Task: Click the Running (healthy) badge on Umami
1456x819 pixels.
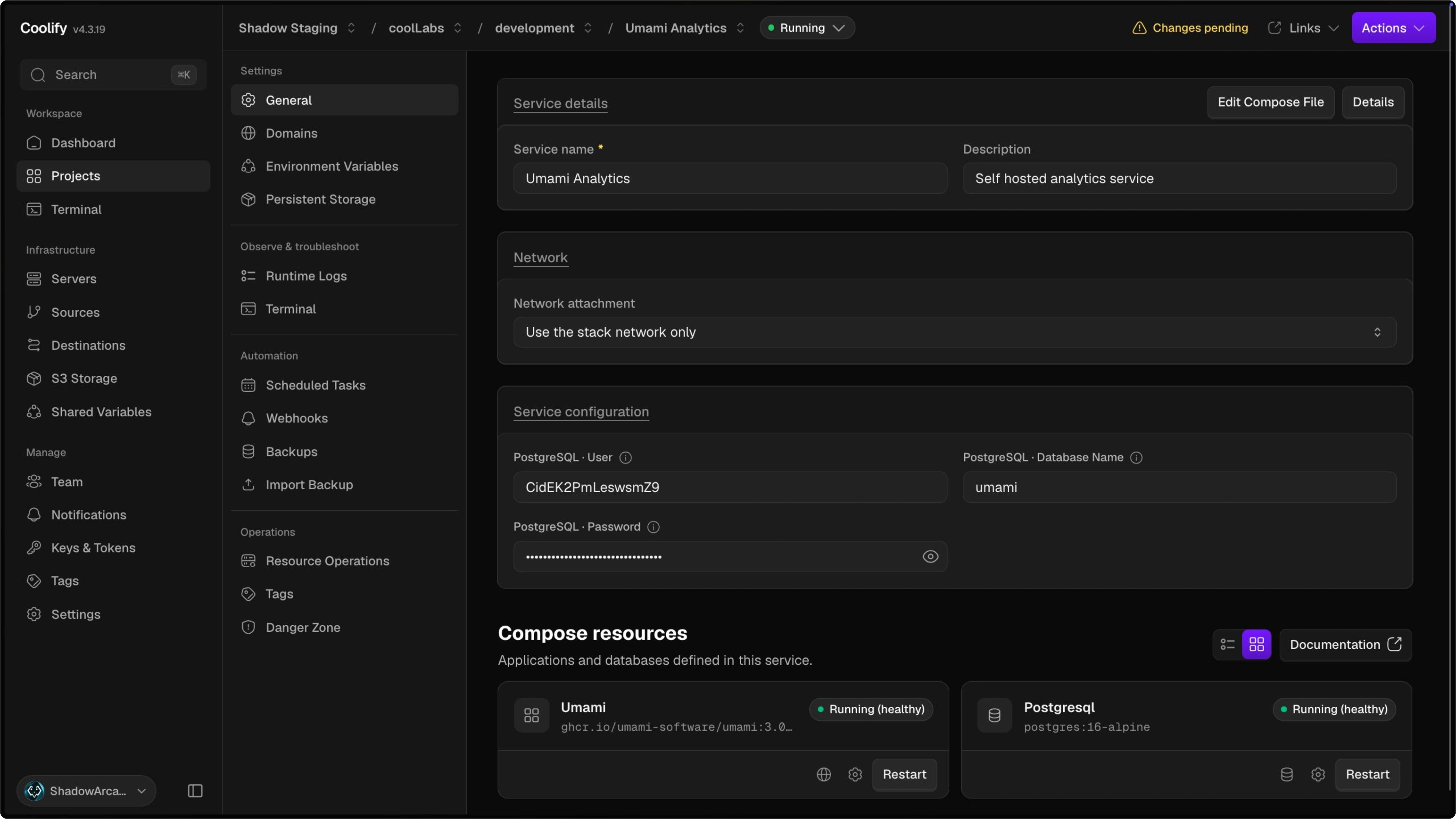Action: [871, 709]
